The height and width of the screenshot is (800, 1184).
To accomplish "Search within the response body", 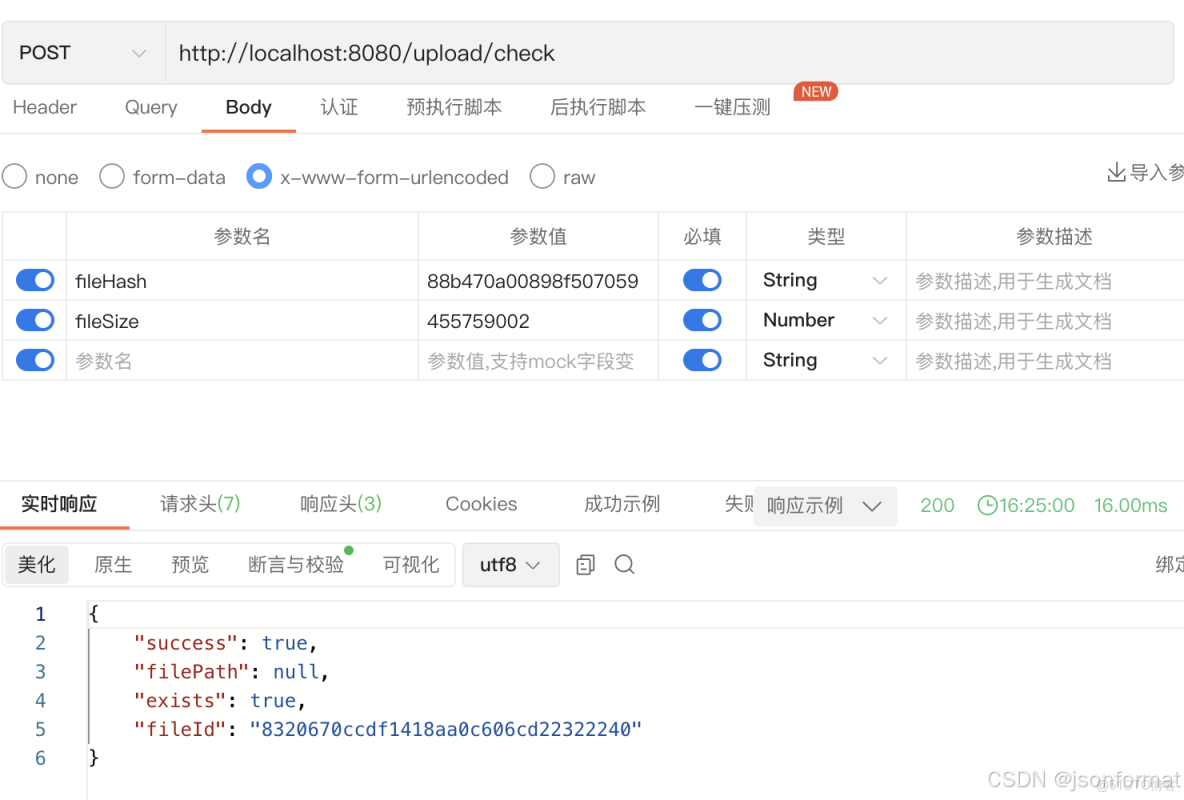I will point(625,564).
